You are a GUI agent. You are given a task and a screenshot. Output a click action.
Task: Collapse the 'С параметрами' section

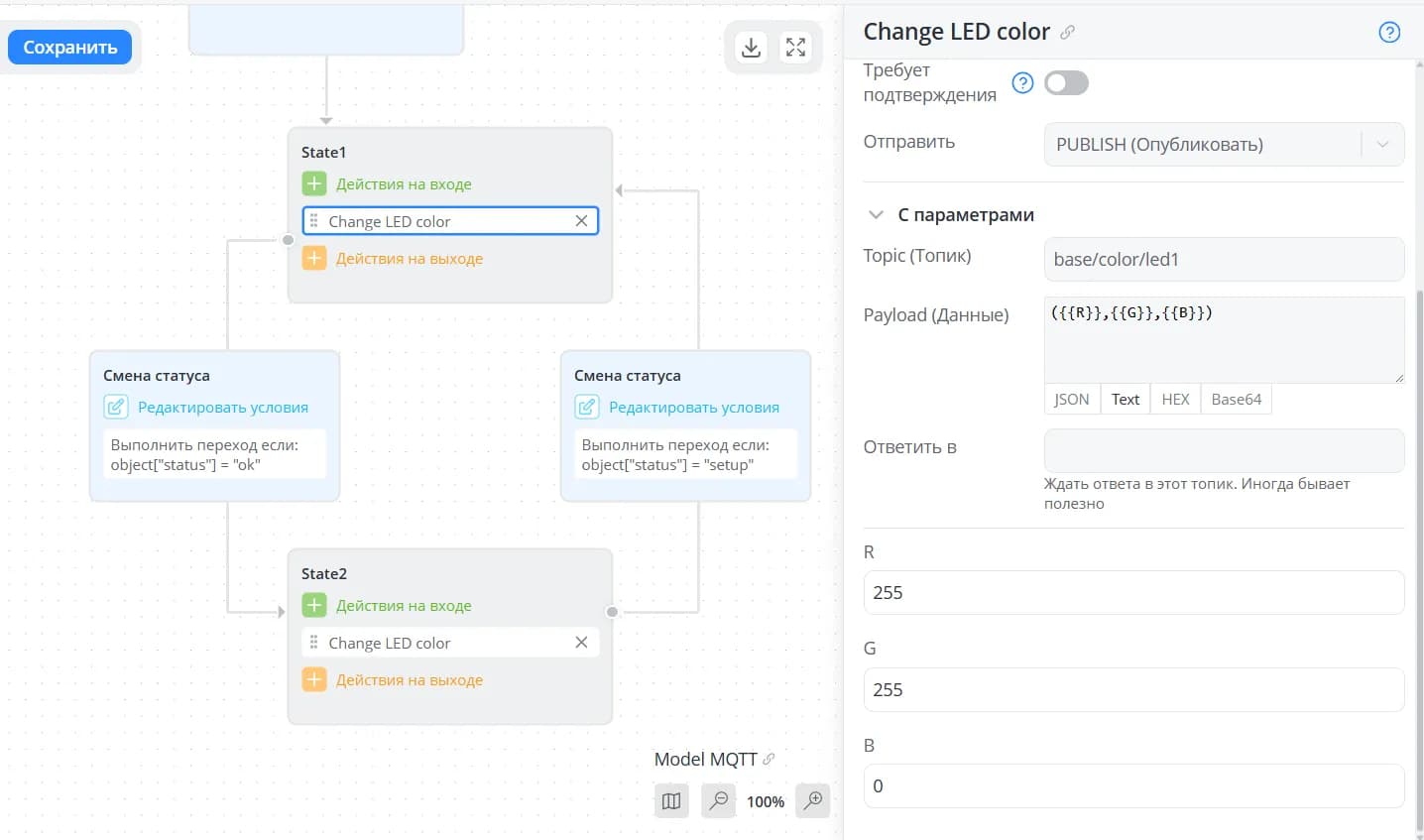click(x=876, y=214)
